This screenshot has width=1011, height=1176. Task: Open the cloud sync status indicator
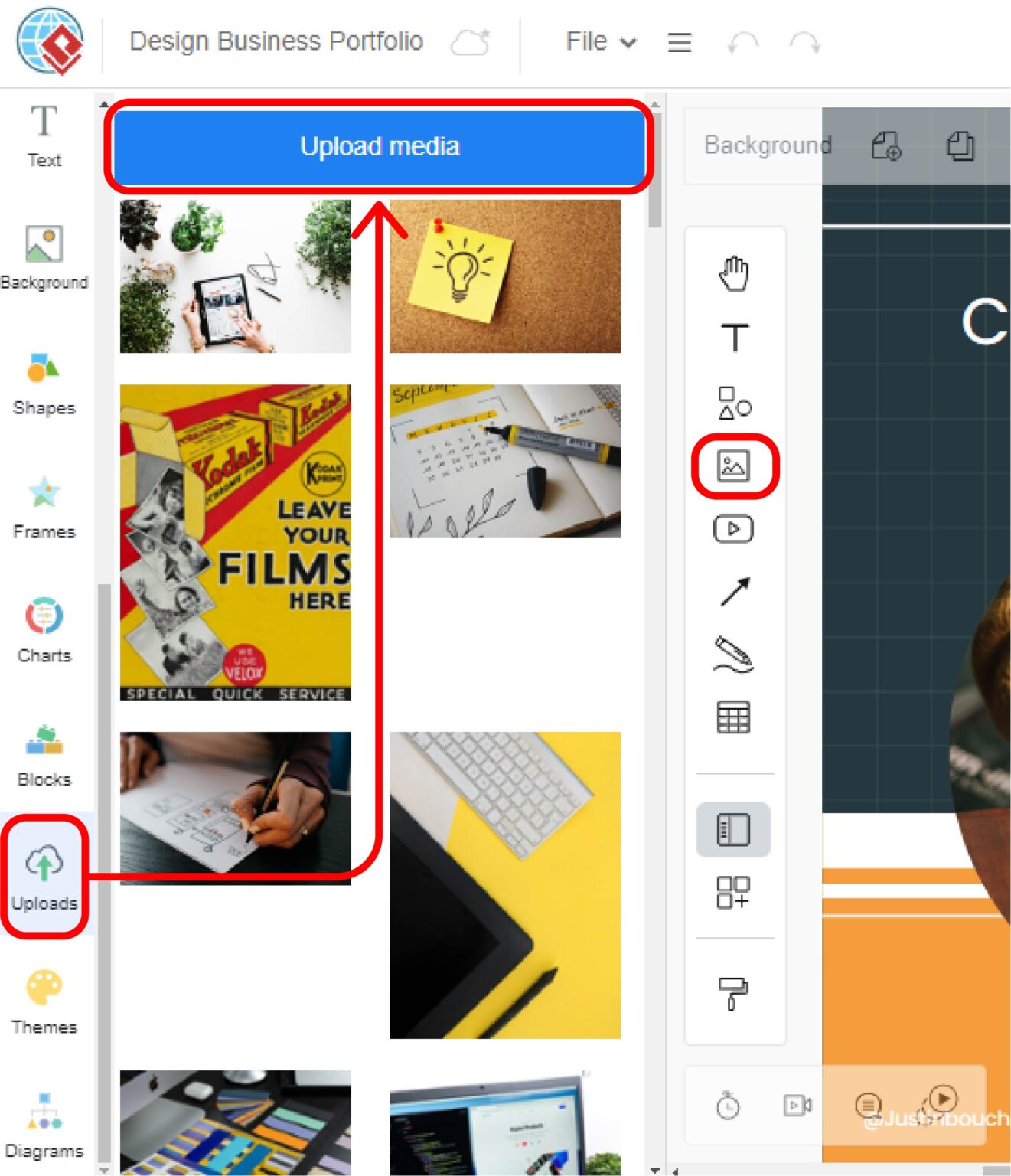pyautogui.click(x=470, y=42)
